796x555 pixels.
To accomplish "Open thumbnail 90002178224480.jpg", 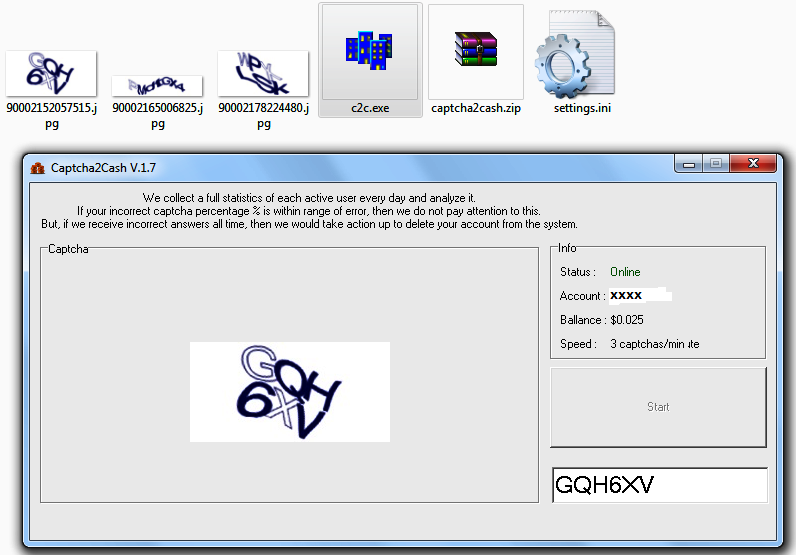I will (262, 73).
